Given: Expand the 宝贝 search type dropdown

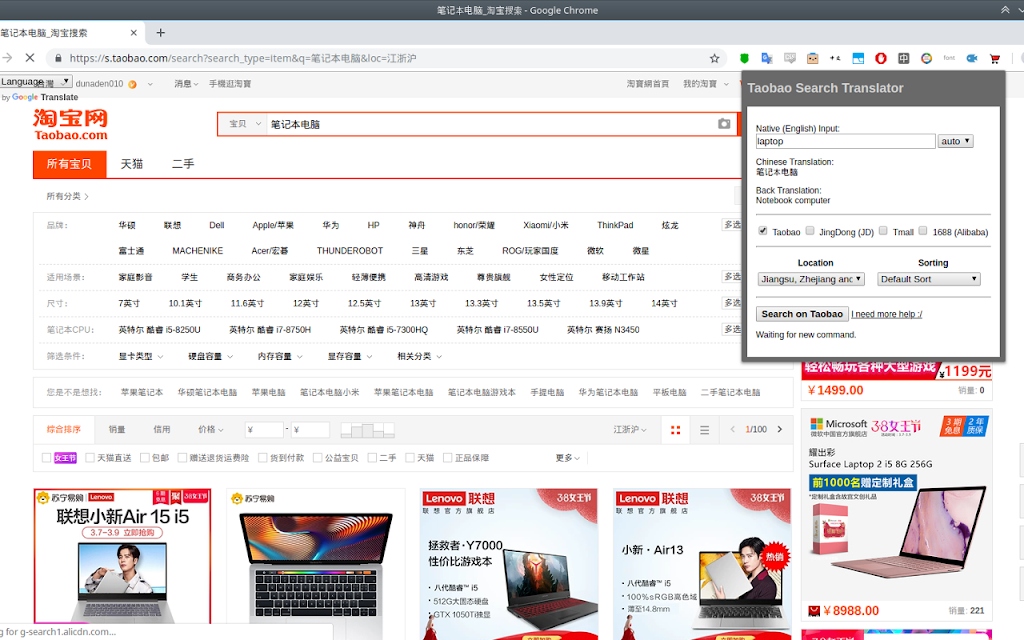Looking at the screenshot, I should 244,123.
